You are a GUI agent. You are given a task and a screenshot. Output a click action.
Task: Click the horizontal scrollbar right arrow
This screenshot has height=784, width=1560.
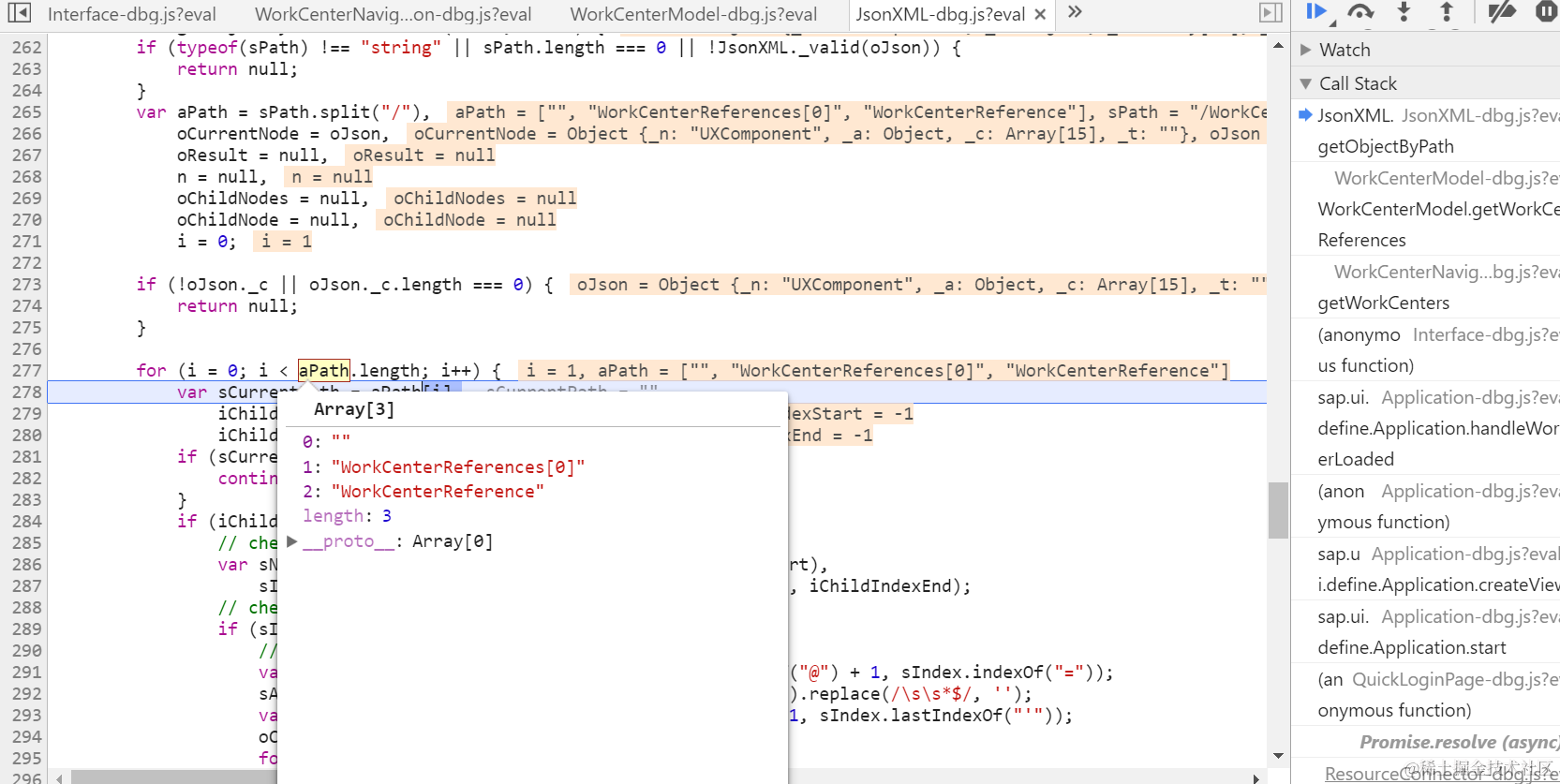1256,777
